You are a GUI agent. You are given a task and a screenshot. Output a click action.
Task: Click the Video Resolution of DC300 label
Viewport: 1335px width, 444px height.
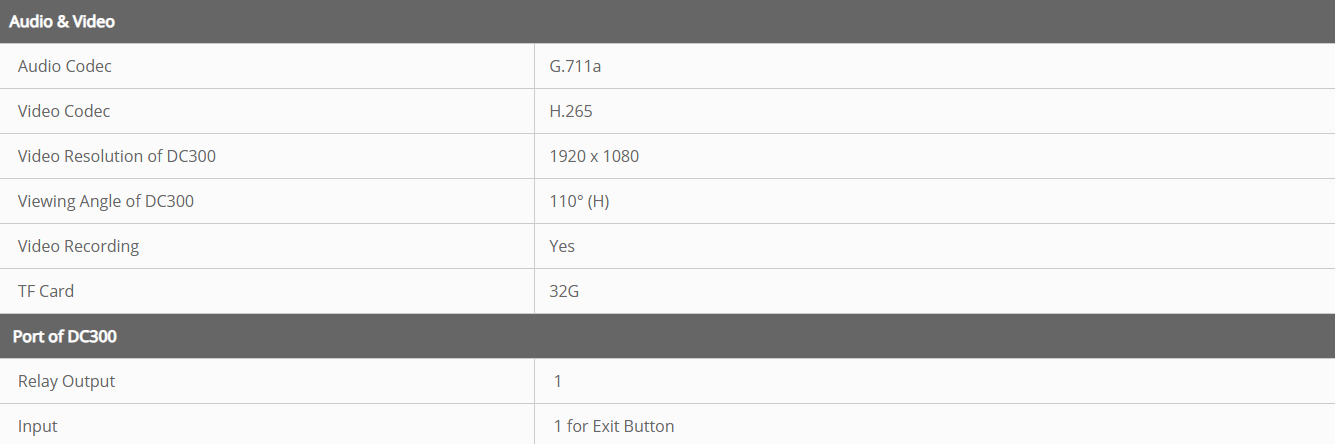click(x=117, y=156)
